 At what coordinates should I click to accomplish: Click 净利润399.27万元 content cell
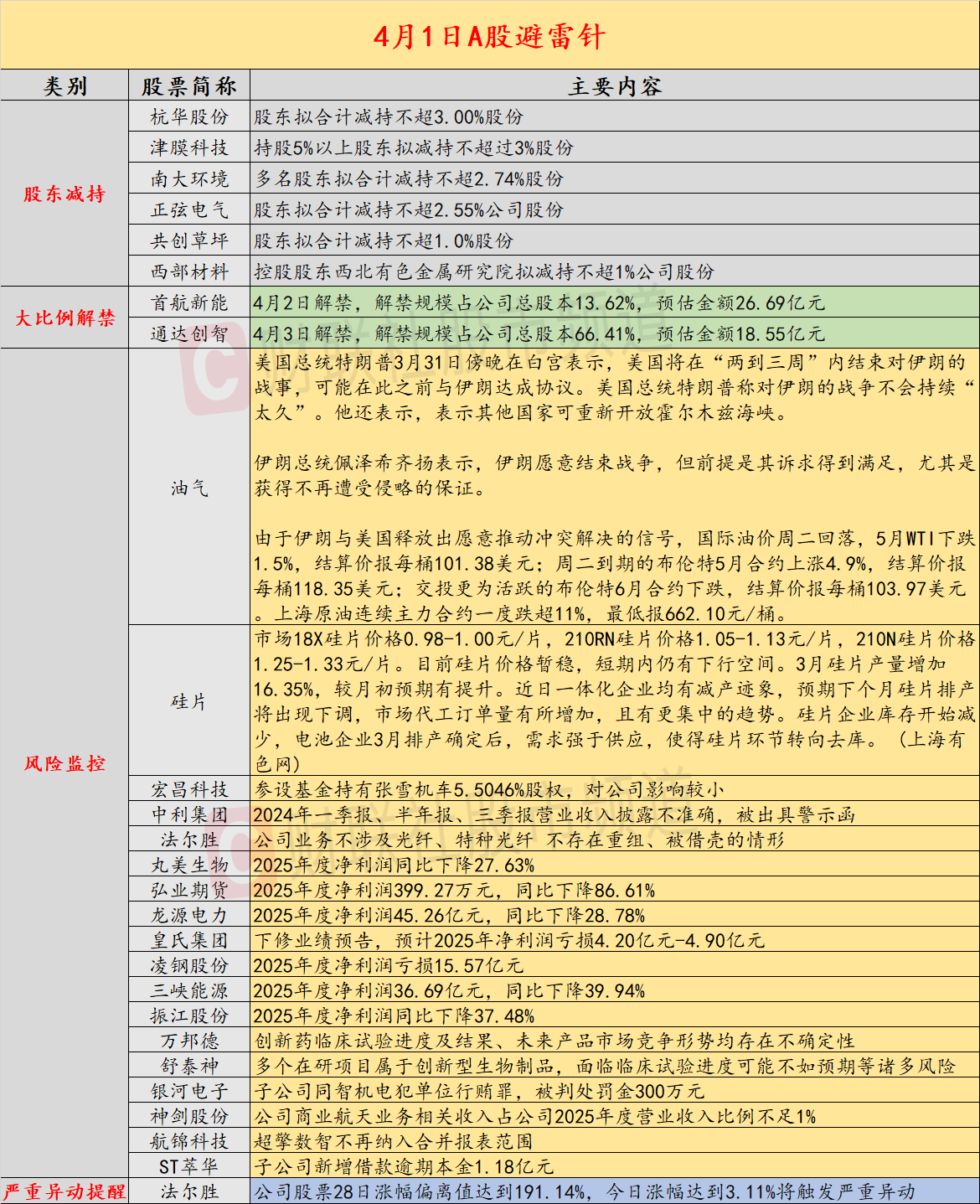point(615,890)
